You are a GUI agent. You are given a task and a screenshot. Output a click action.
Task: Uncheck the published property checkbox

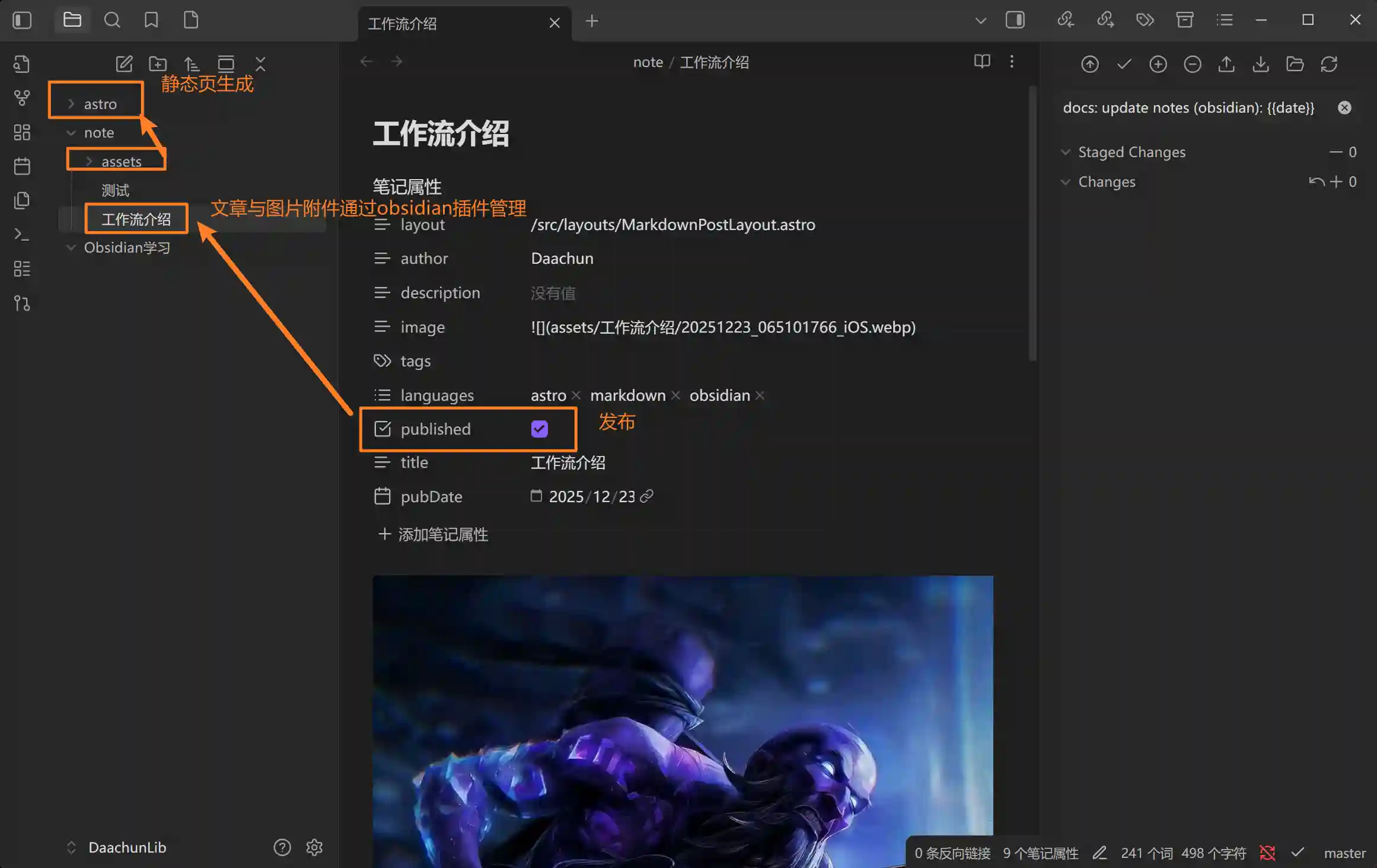(x=539, y=429)
